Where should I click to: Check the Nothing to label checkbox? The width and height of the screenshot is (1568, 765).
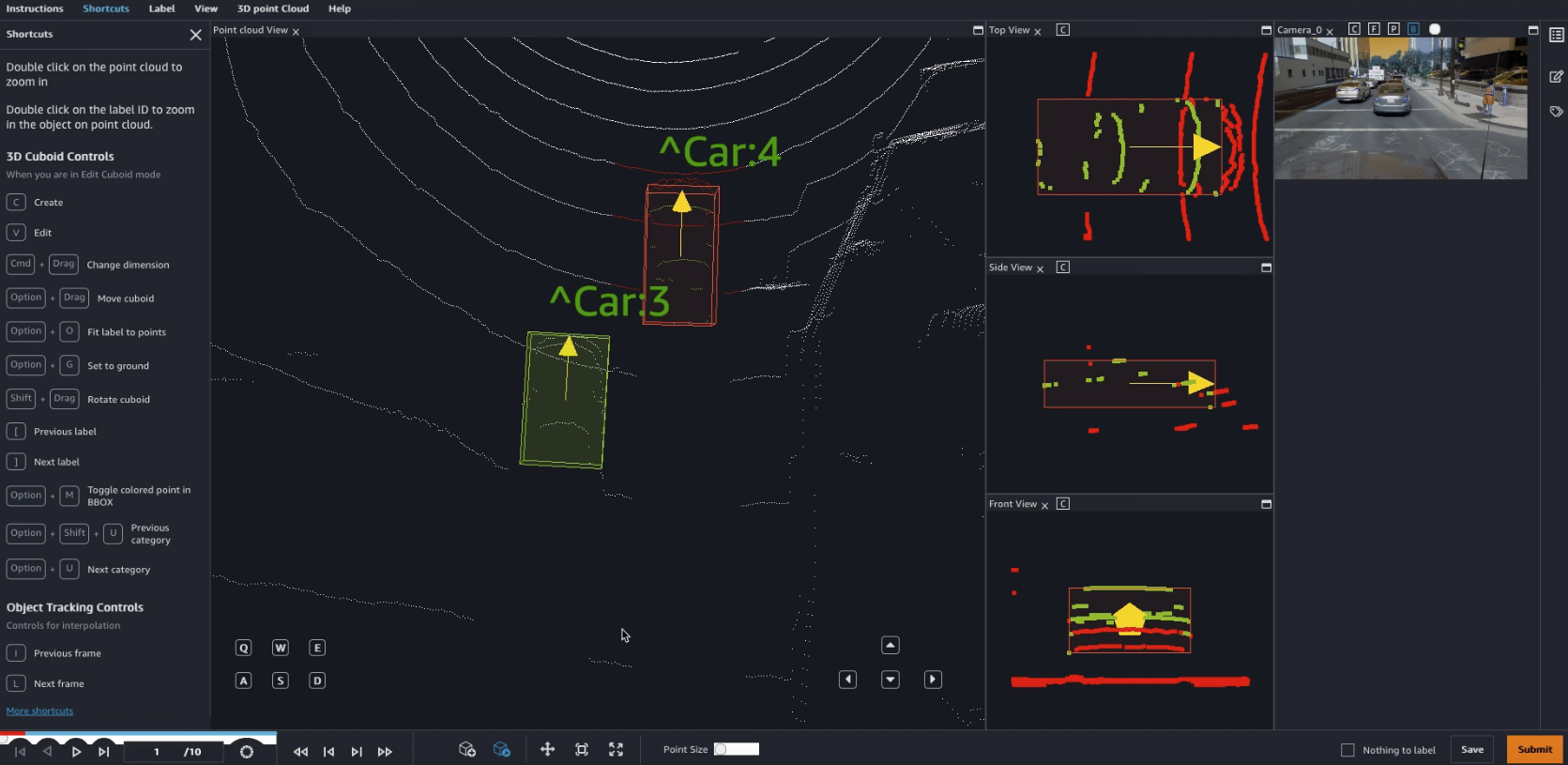(x=1347, y=750)
